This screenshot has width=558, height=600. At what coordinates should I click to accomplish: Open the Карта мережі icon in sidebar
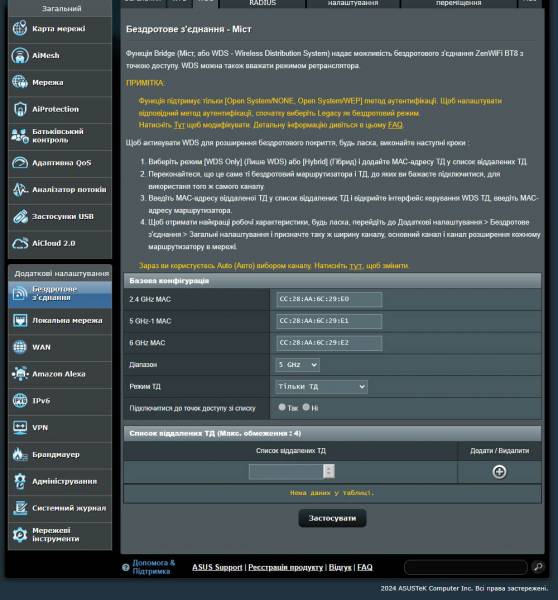click(20, 29)
